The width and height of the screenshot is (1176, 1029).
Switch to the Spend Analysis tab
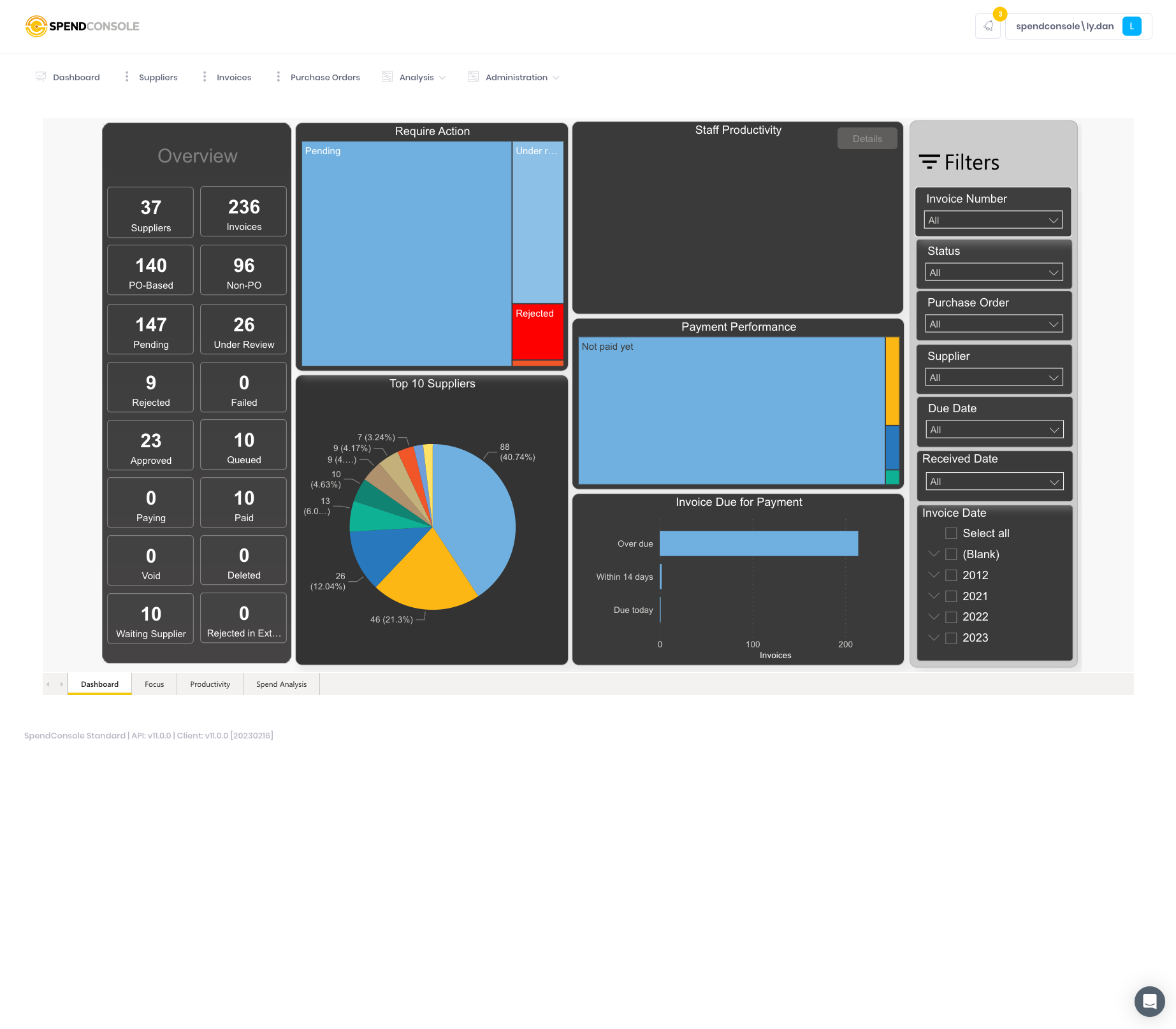tap(281, 684)
